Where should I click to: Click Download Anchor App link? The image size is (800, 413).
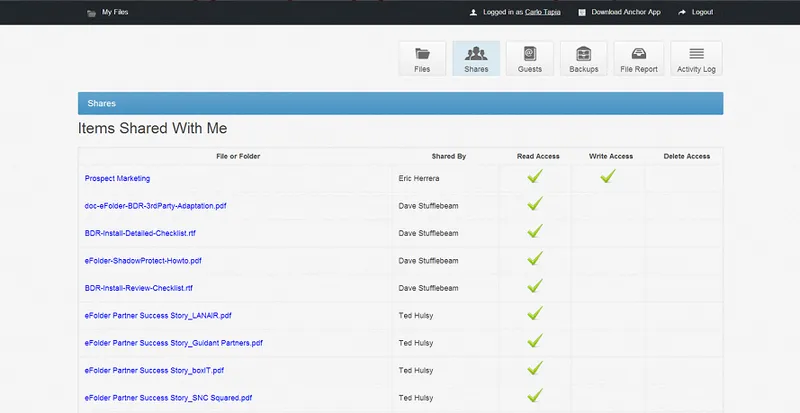click(x=626, y=12)
